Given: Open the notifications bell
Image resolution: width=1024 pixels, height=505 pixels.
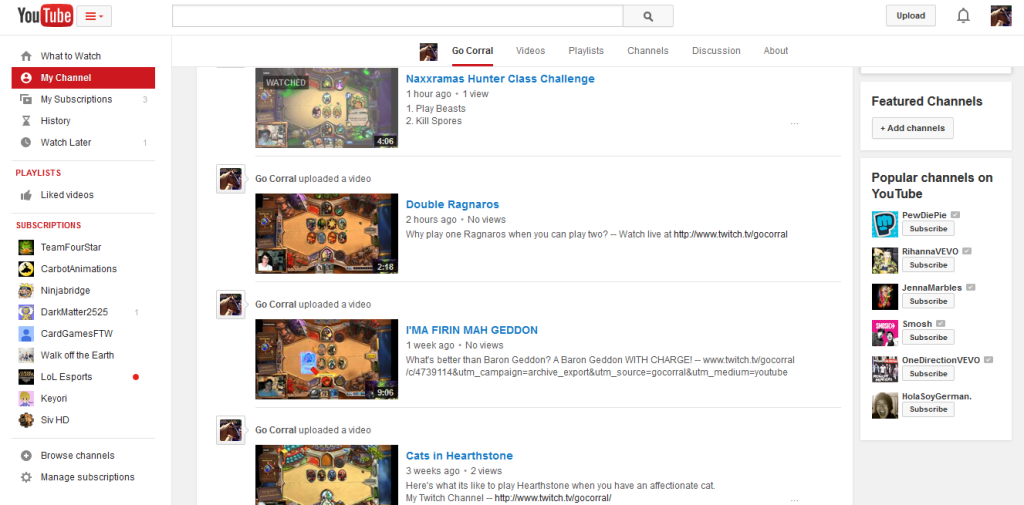Looking at the screenshot, I should (963, 16).
